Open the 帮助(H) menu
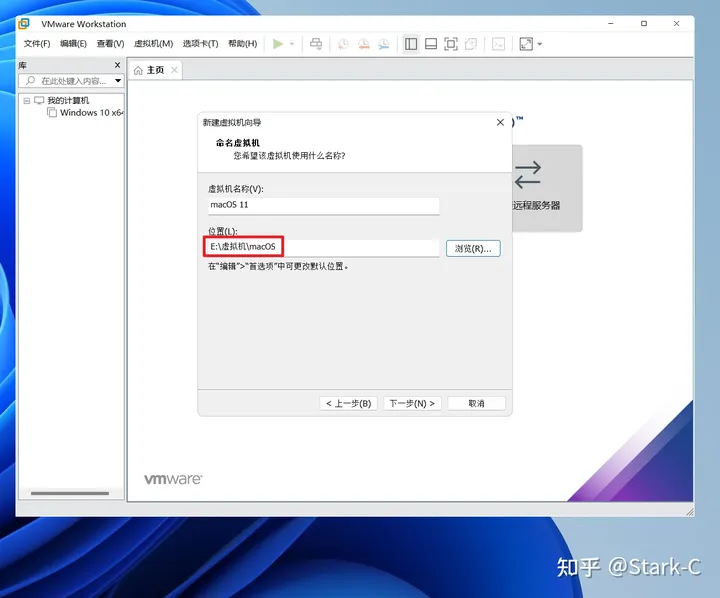This screenshot has width=720, height=598. (x=242, y=44)
